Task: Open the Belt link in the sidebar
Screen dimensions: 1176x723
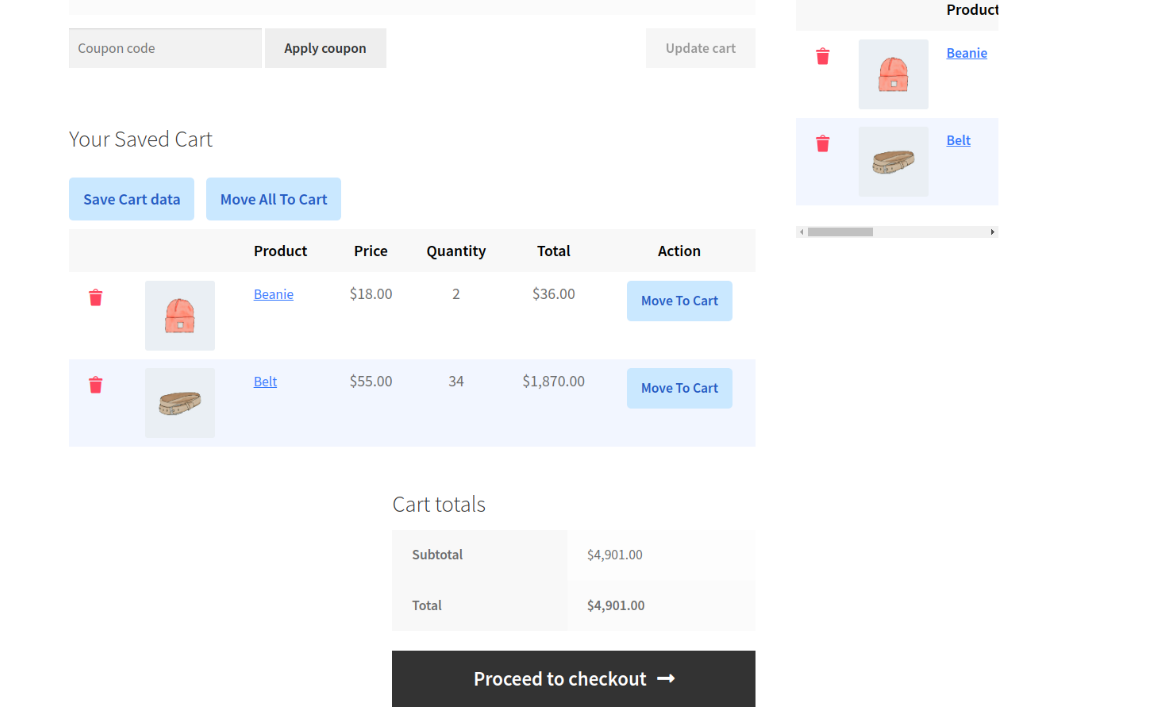Action: [x=958, y=140]
